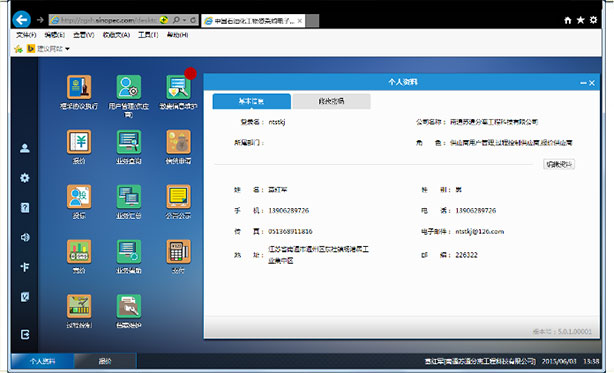Image resolution: width=614 pixels, height=373 pixels.
Task: Click the mobile number next to 手机
Action: click(288, 211)
